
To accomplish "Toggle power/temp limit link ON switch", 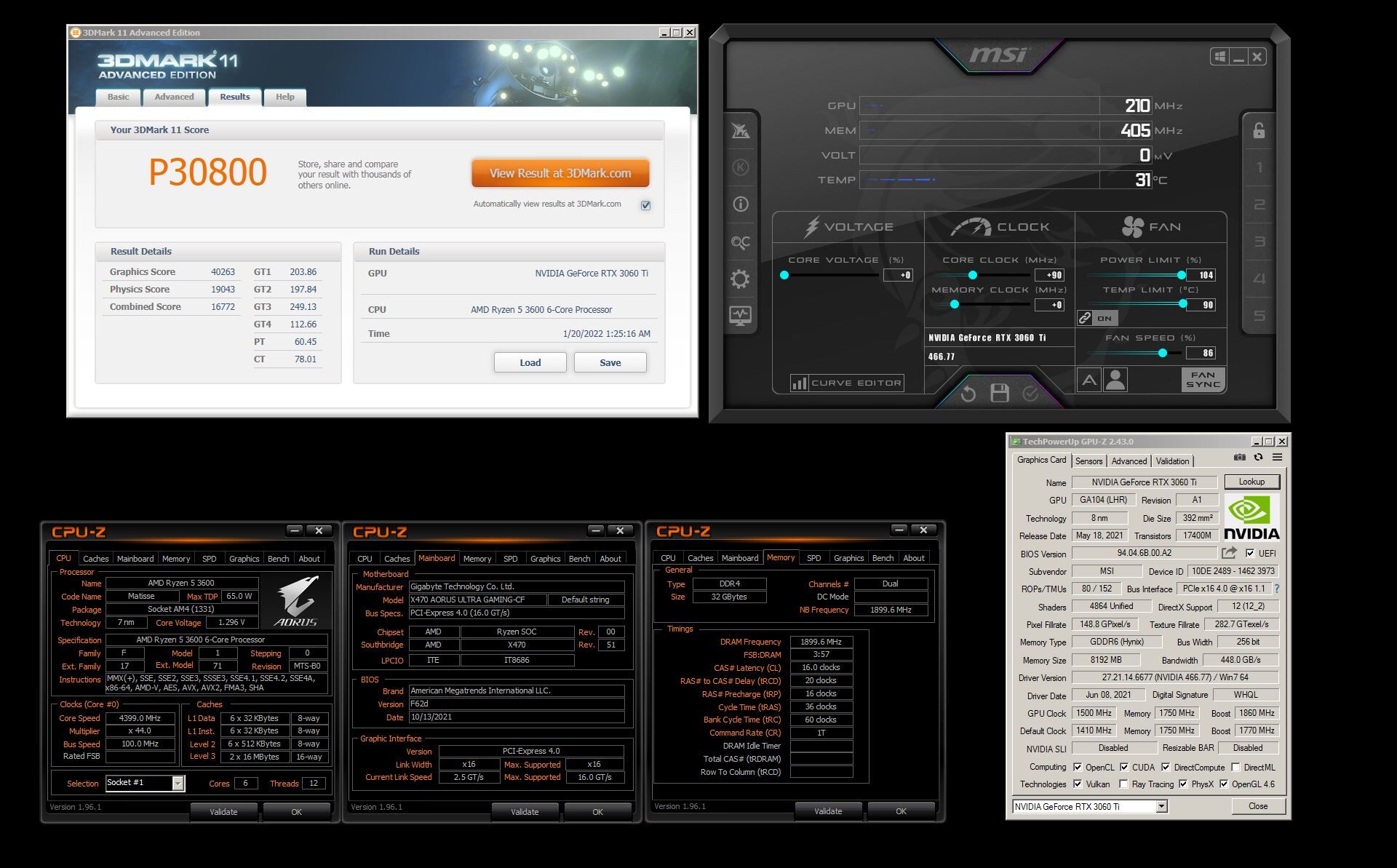I will tap(1097, 318).
